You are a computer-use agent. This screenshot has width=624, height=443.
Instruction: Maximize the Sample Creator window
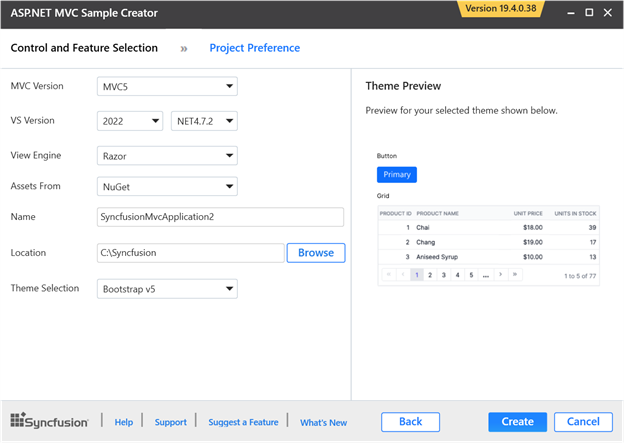[x=589, y=13]
